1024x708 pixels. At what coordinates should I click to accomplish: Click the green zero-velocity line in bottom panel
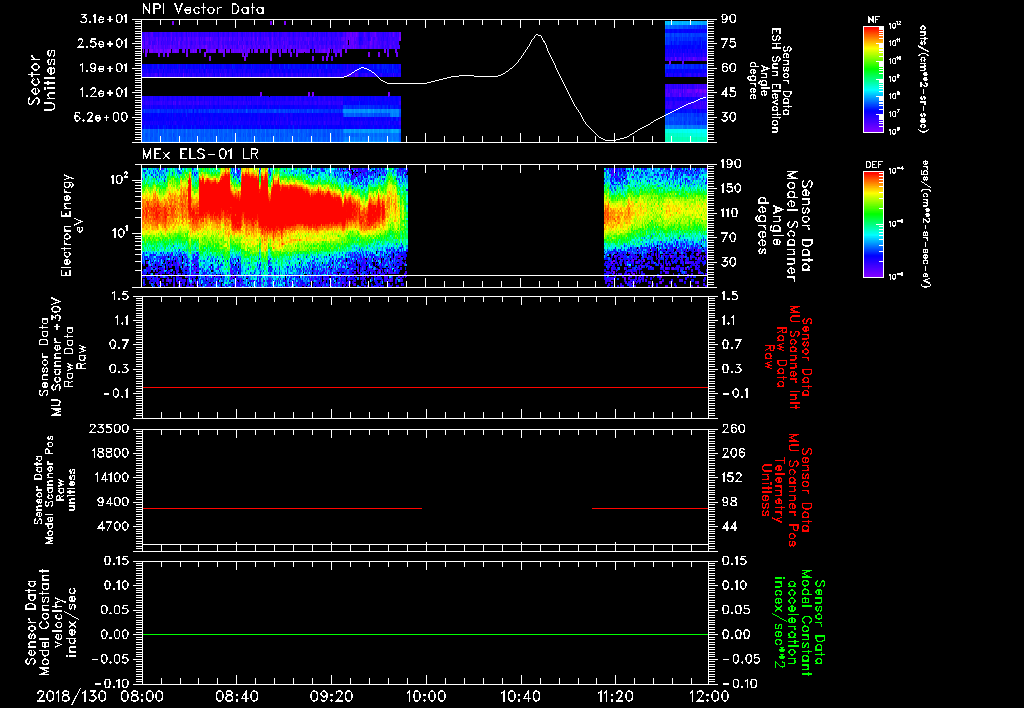(425, 634)
